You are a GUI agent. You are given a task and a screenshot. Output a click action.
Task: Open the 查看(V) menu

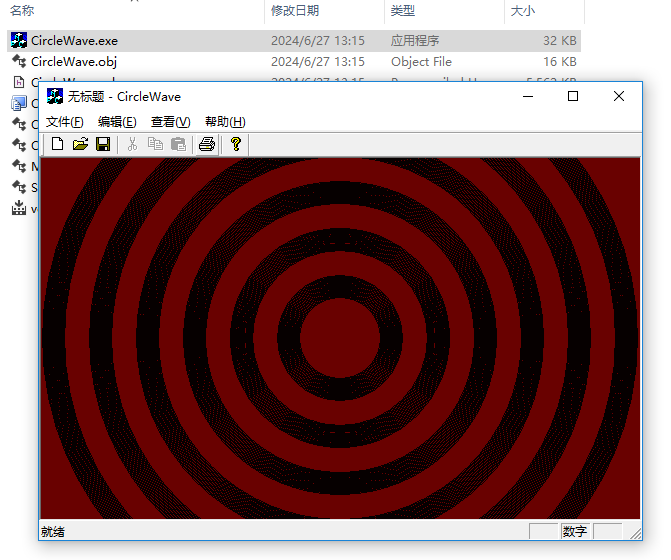(x=170, y=122)
